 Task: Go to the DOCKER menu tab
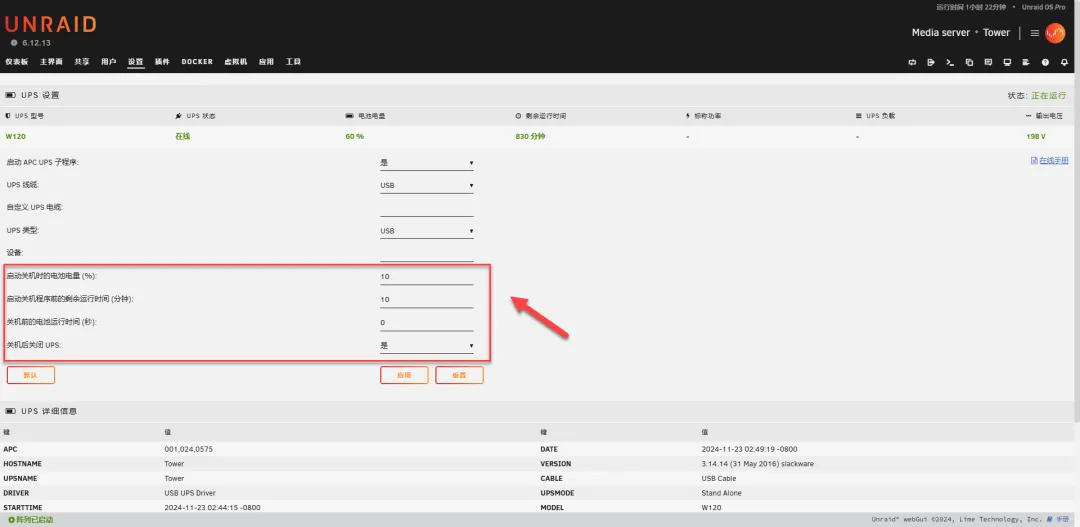(x=197, y=62)
